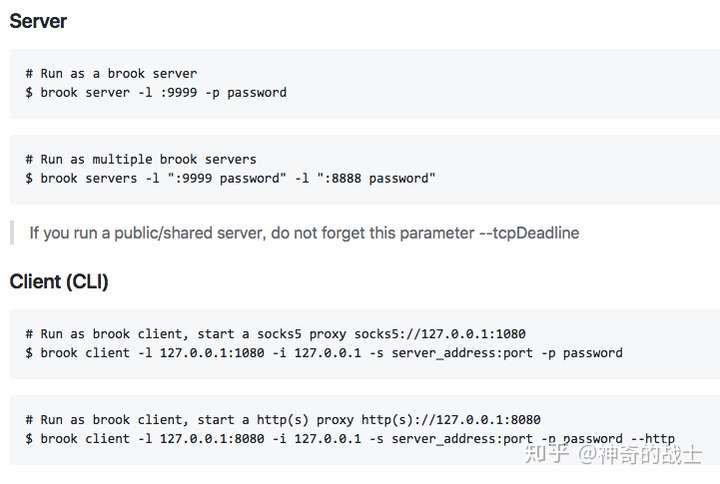Click the @神奇的战士 author watermark
Image resolution: width=720 pixels, height=484 pixels.
tap(650, 455)
